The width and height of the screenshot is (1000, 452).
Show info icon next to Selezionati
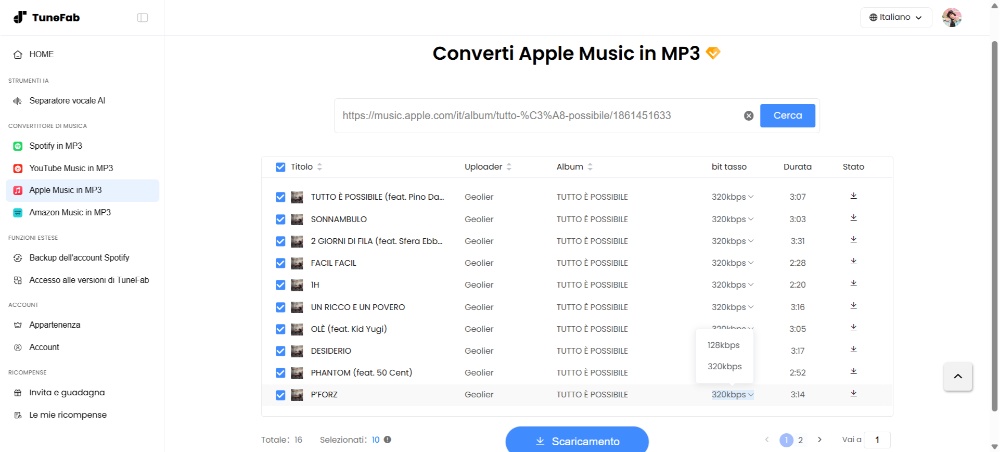pos(387,440)
